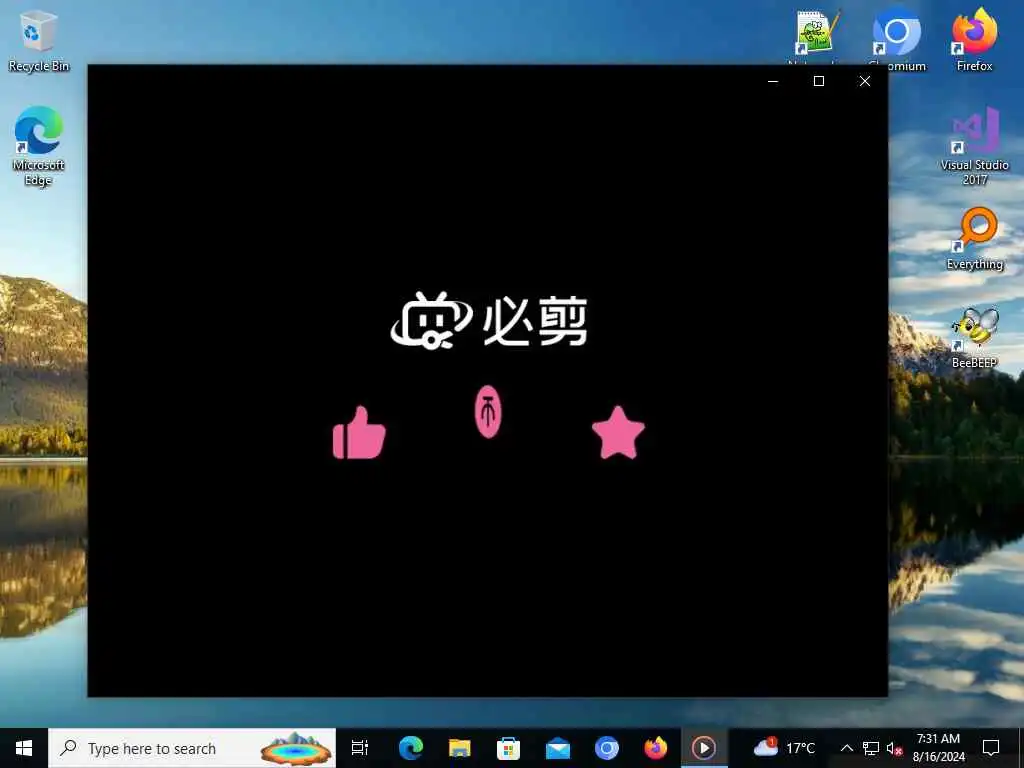The height and width of the screenshot is (768, 1024).
Task: Open Firefox desktop shortcut
Action: click(974, 39)
